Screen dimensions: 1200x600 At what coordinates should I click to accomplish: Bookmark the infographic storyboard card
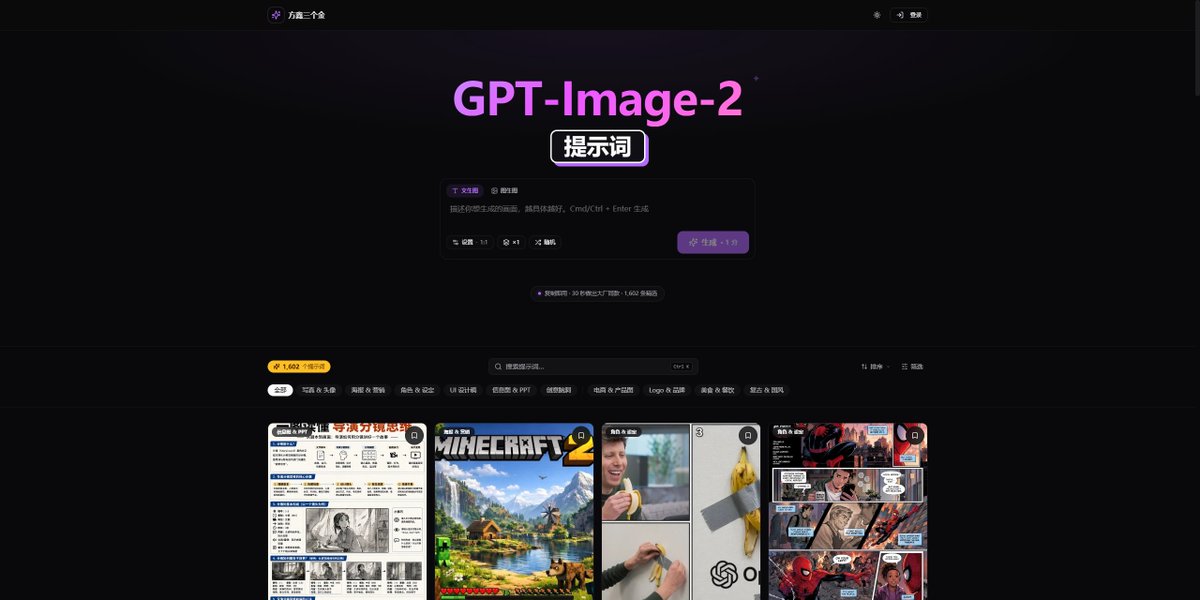pos(414,436)
